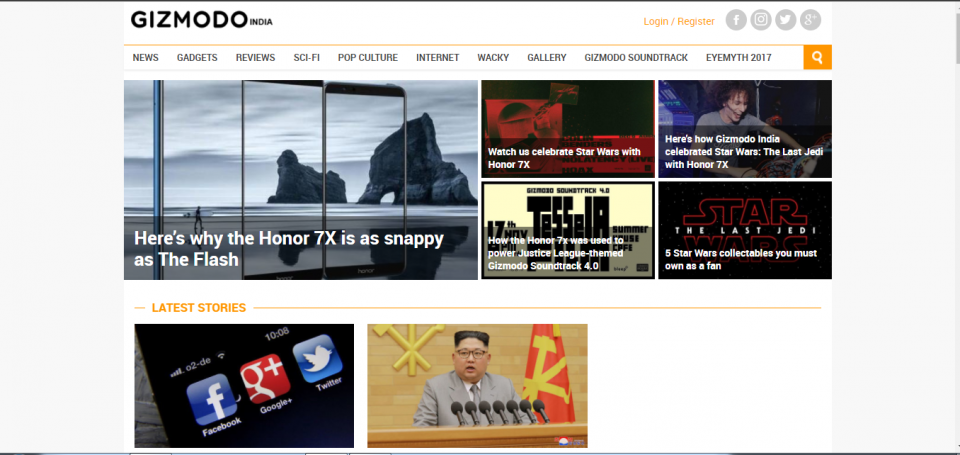Open the POP CULTURE category

coord(367,58)
